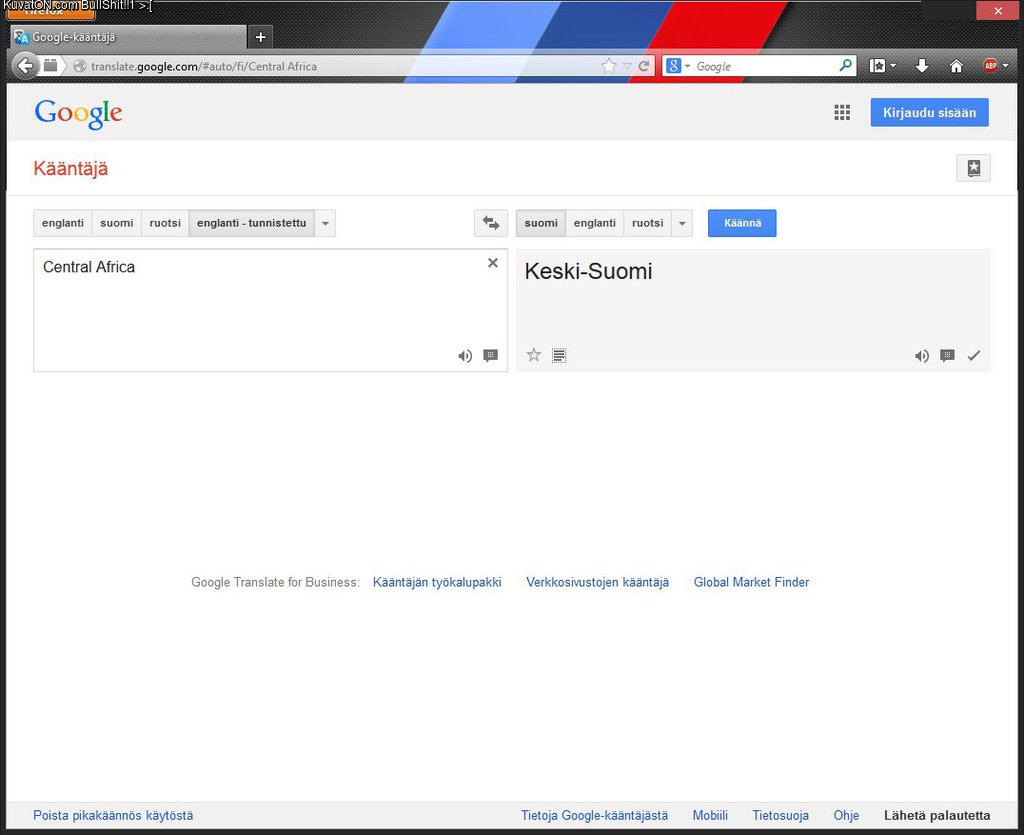Set englanti as target language
Viewport: 1024px width, 835px height.
[x=594, y=223]
